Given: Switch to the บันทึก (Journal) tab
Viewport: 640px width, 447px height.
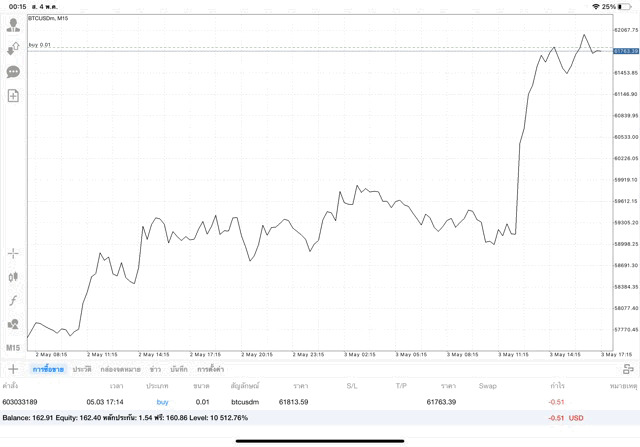Looking at the screenshot, I should [179, 369].
